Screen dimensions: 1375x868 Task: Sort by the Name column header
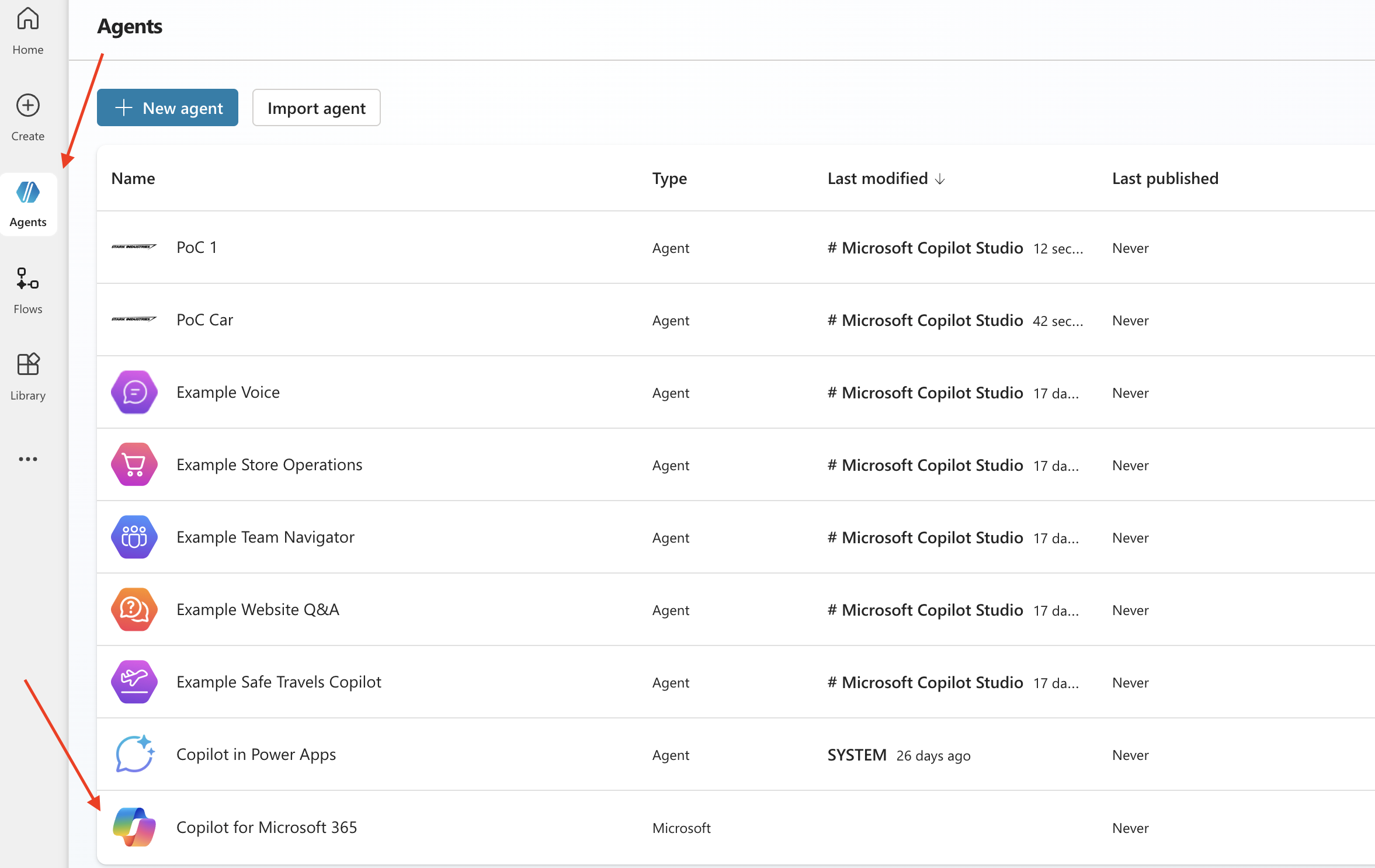coord(133,178)
